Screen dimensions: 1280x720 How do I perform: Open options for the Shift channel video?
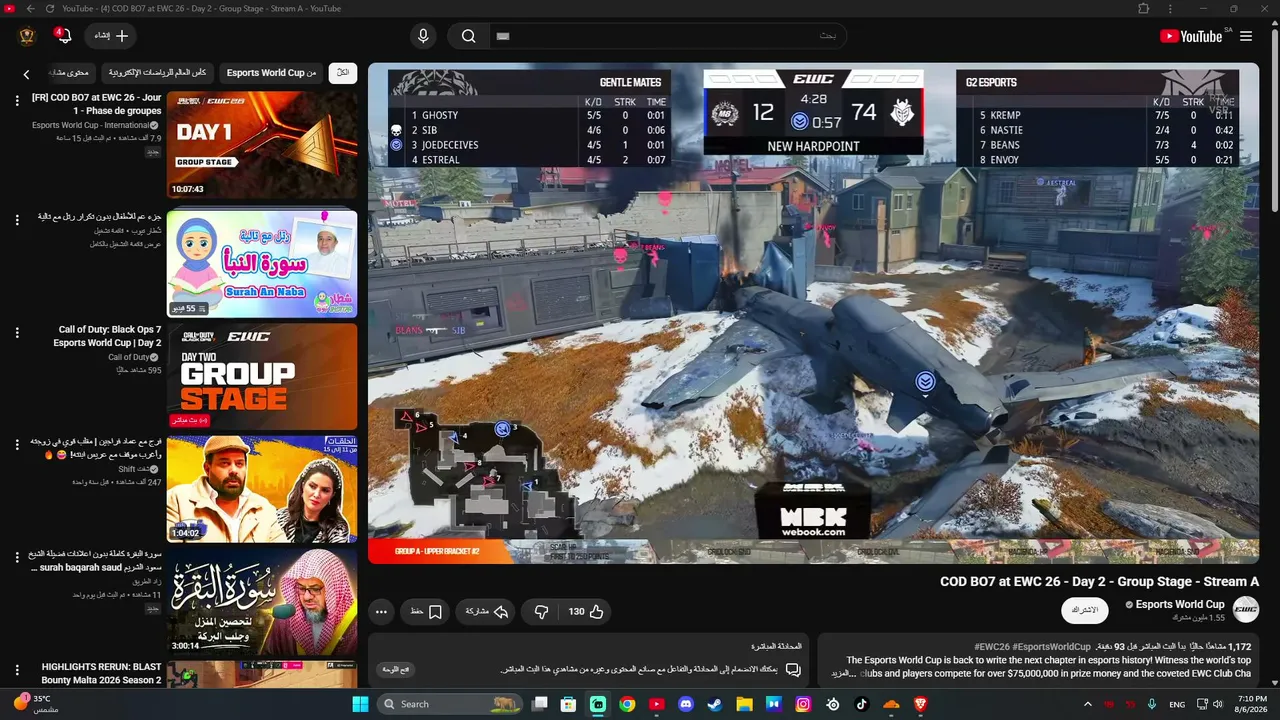pyautogui.click(x=16, y=444)
